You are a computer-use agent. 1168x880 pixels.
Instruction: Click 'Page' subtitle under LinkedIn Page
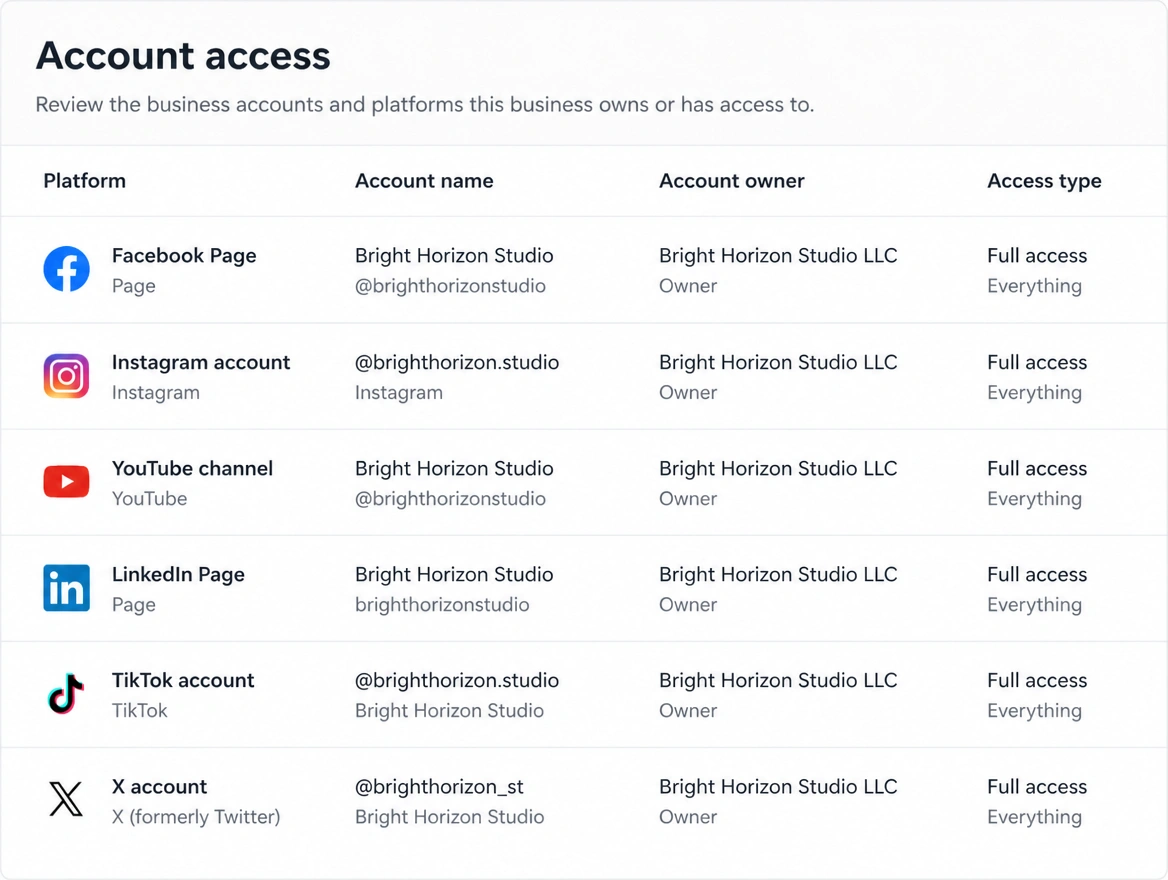point(133,606)
